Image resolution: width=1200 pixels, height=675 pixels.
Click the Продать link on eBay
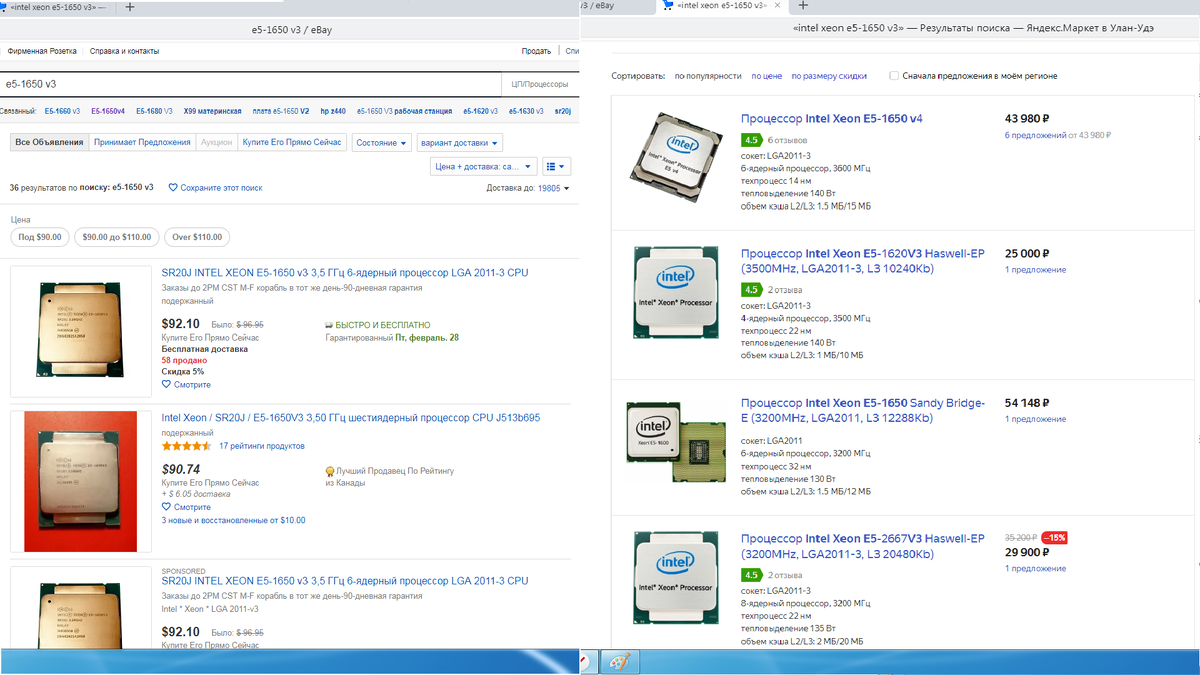coord(536,51)
